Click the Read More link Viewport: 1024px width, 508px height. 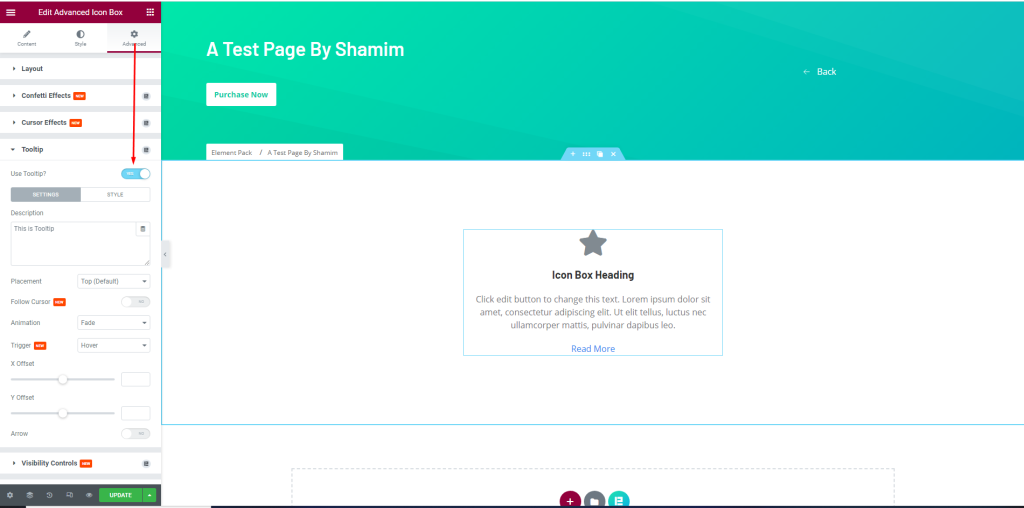(x=593, y=349)
